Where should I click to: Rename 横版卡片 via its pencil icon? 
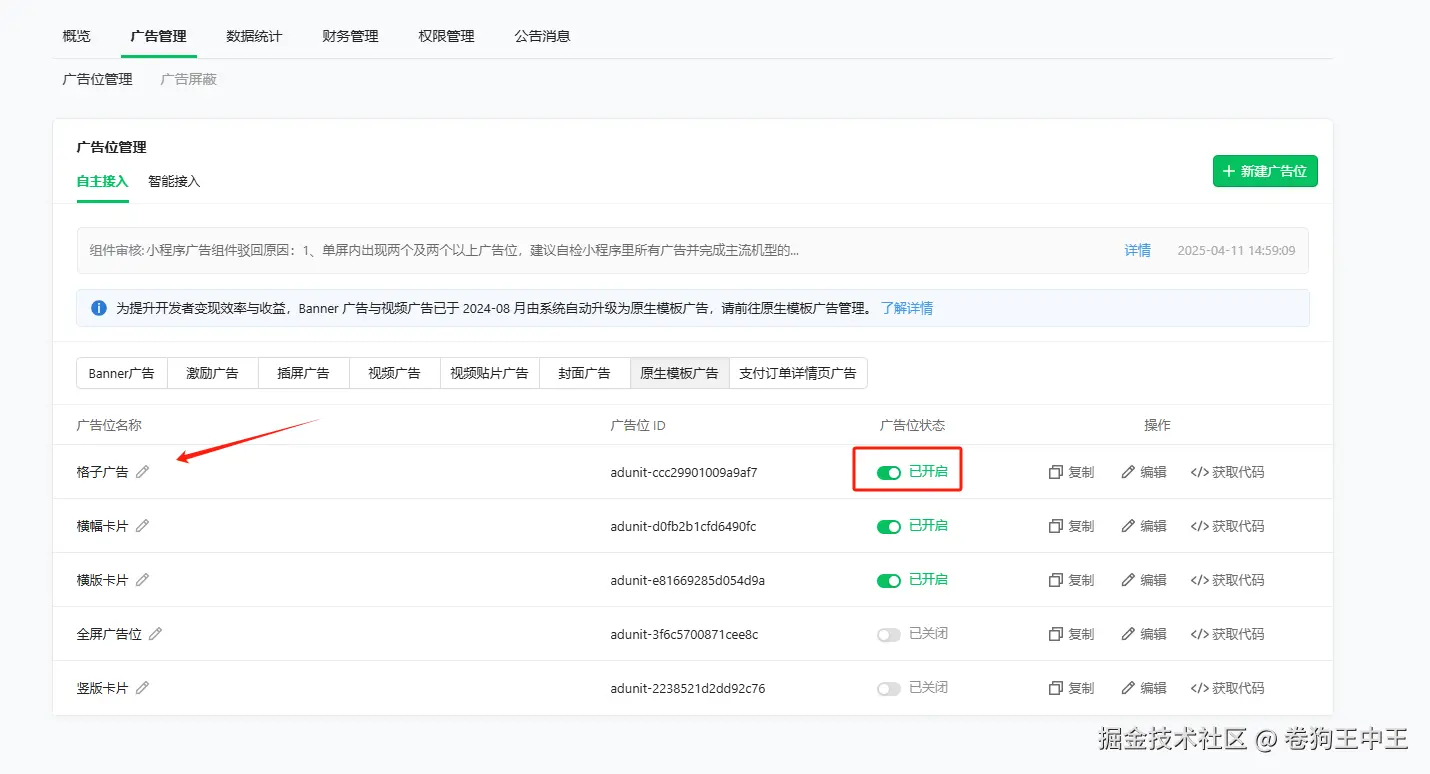[x=143, y=580]
